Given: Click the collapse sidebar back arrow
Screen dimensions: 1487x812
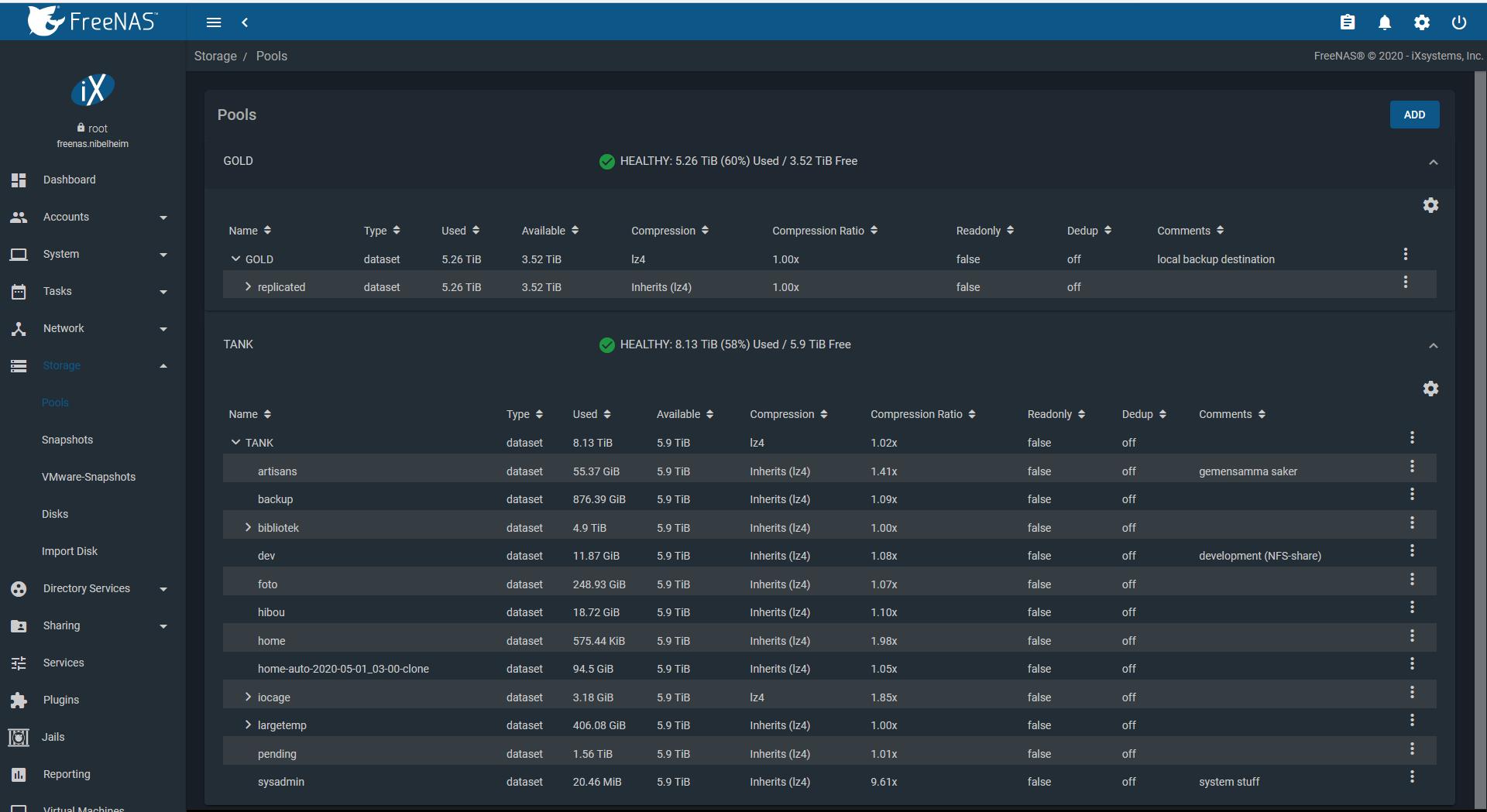Looking at the screenshot, I should [x=245, y=22].
